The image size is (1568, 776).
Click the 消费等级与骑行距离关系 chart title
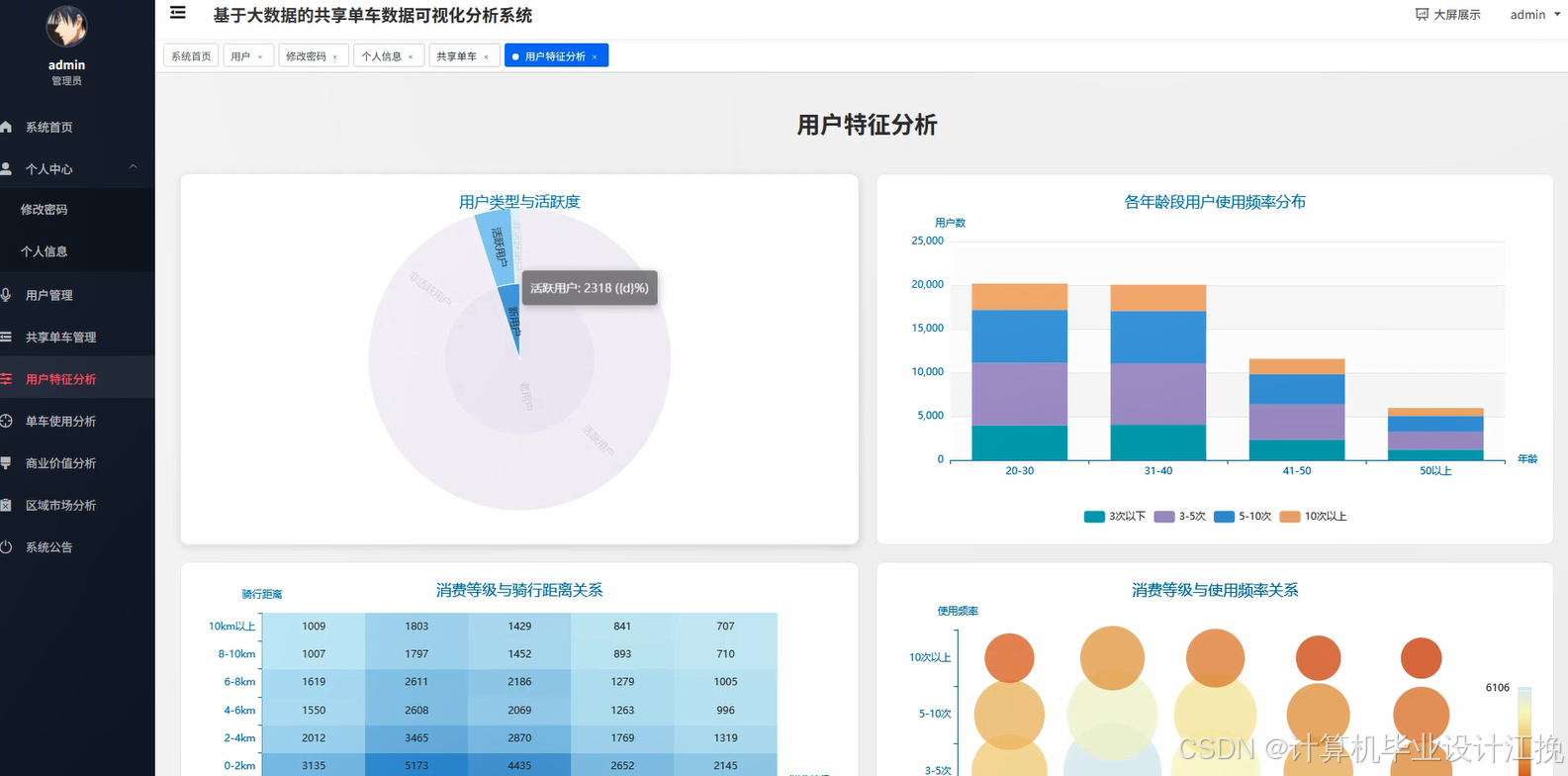[519, 590]
